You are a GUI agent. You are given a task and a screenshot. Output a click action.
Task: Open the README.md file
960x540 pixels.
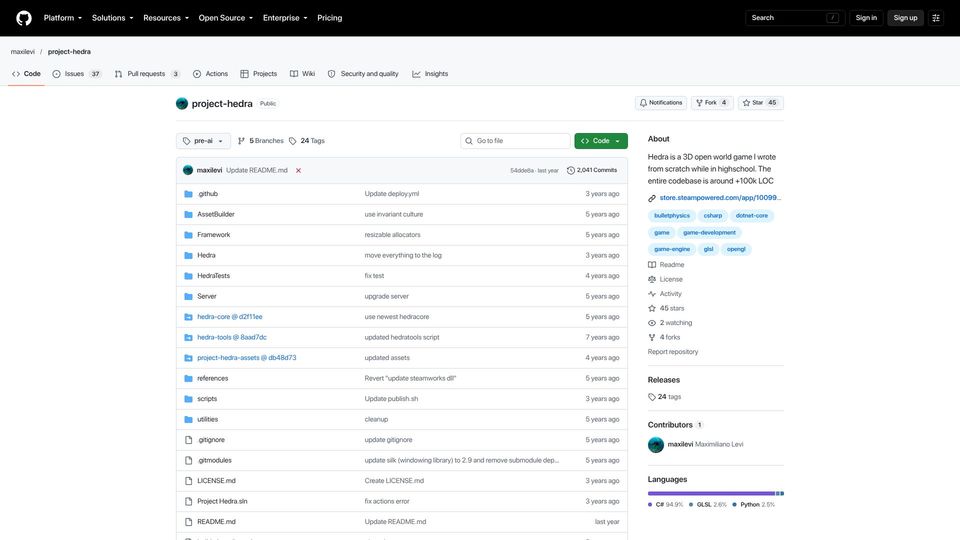click(216, 522)
